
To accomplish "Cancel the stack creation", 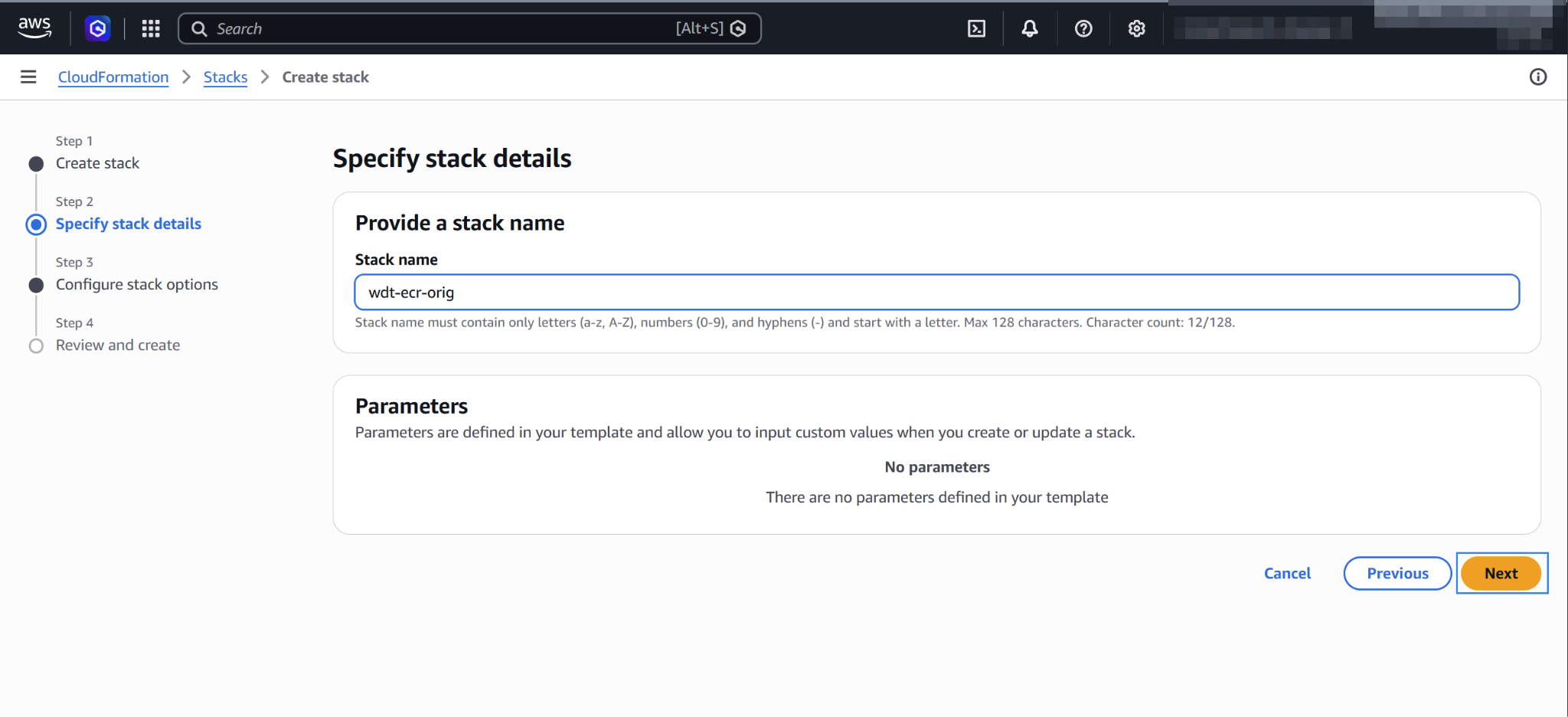I will click(x=1287, y=573).
